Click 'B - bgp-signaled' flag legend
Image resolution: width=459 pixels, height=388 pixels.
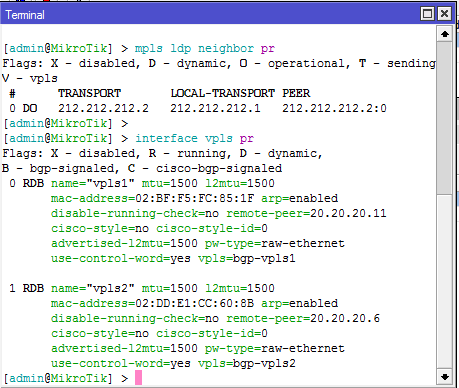pos(58,169)
